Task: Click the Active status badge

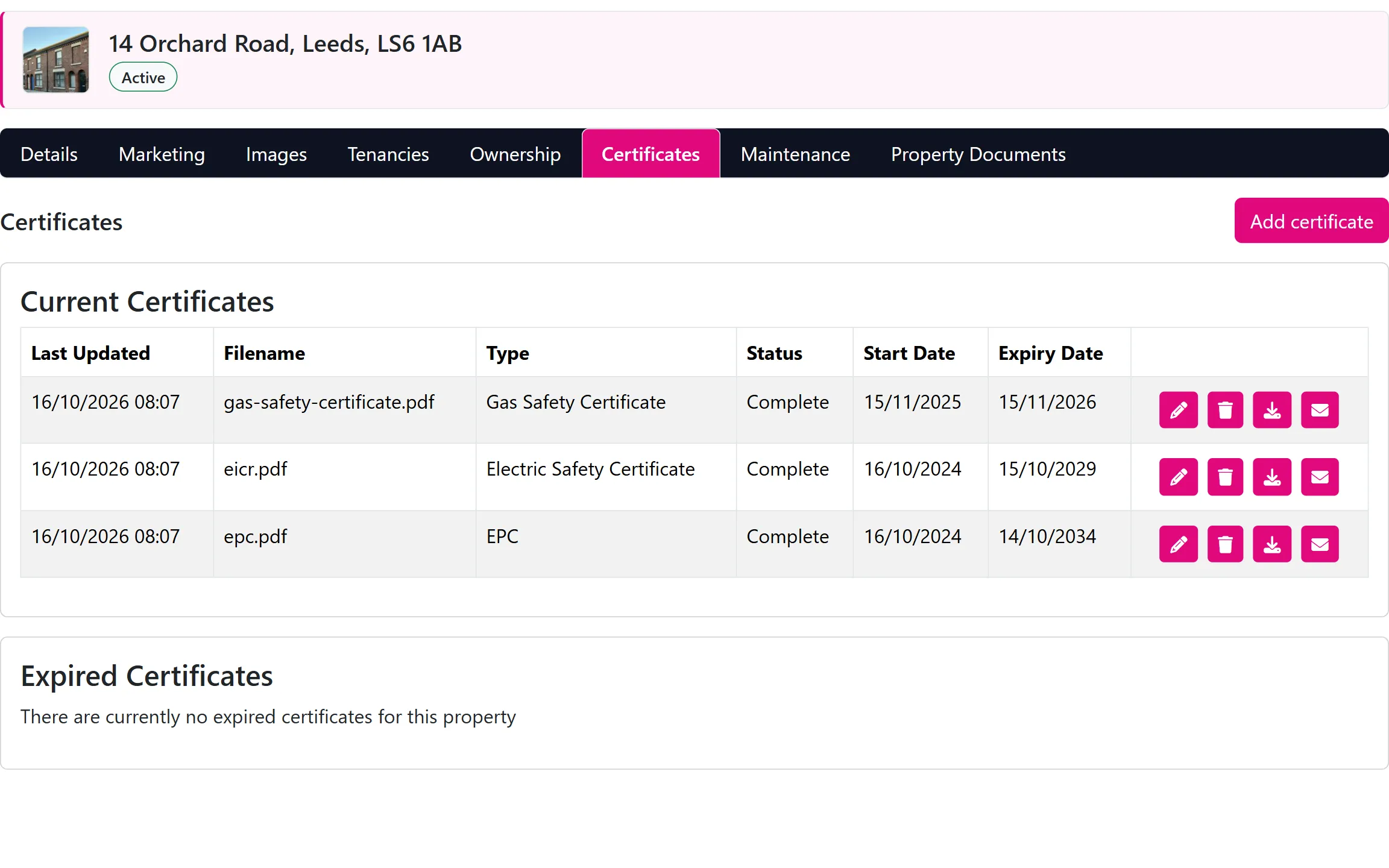Action: click(143, 77)
